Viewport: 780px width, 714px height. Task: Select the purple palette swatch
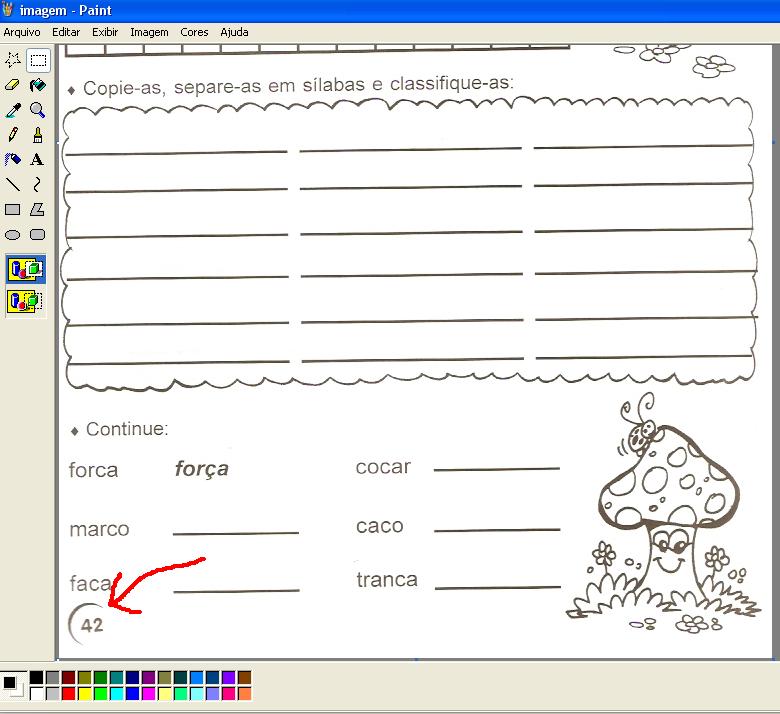148,677
